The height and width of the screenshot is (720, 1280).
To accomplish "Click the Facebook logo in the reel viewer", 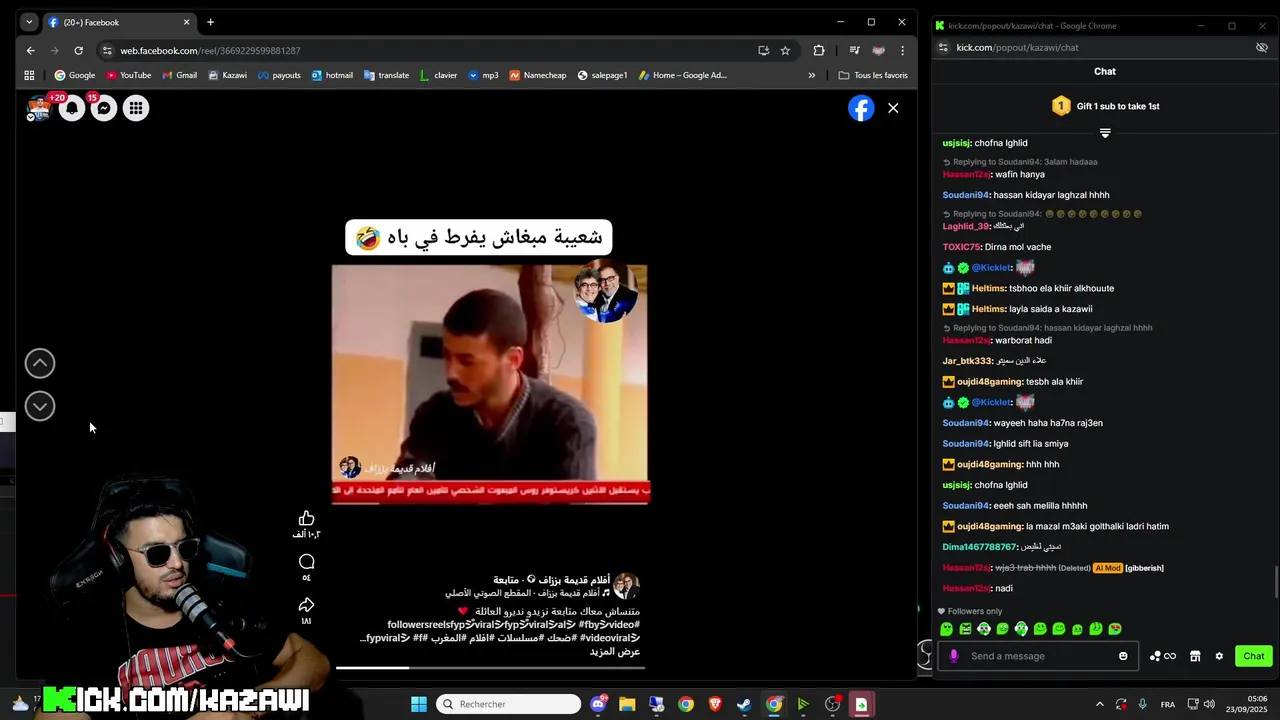I will pos(861,108).
